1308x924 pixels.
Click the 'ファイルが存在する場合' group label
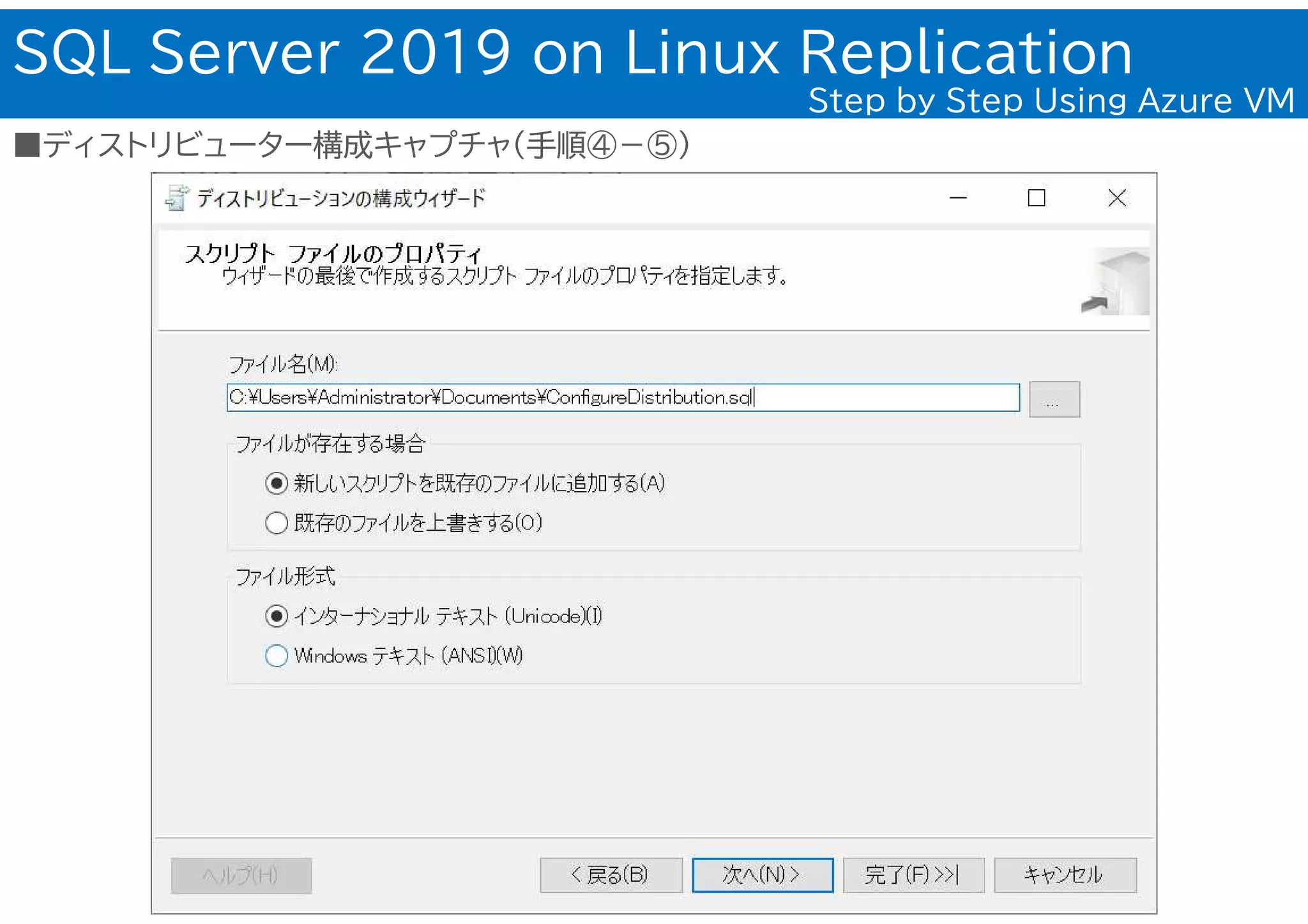point(330,443)
